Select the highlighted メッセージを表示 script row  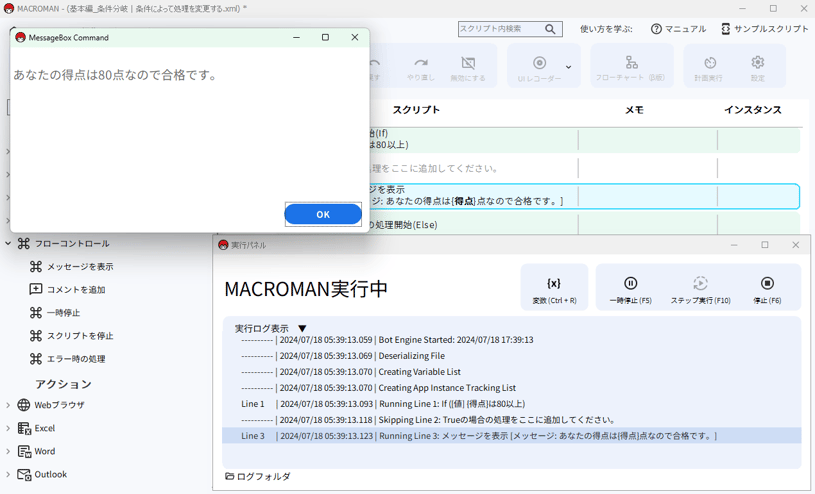[585, 196]
